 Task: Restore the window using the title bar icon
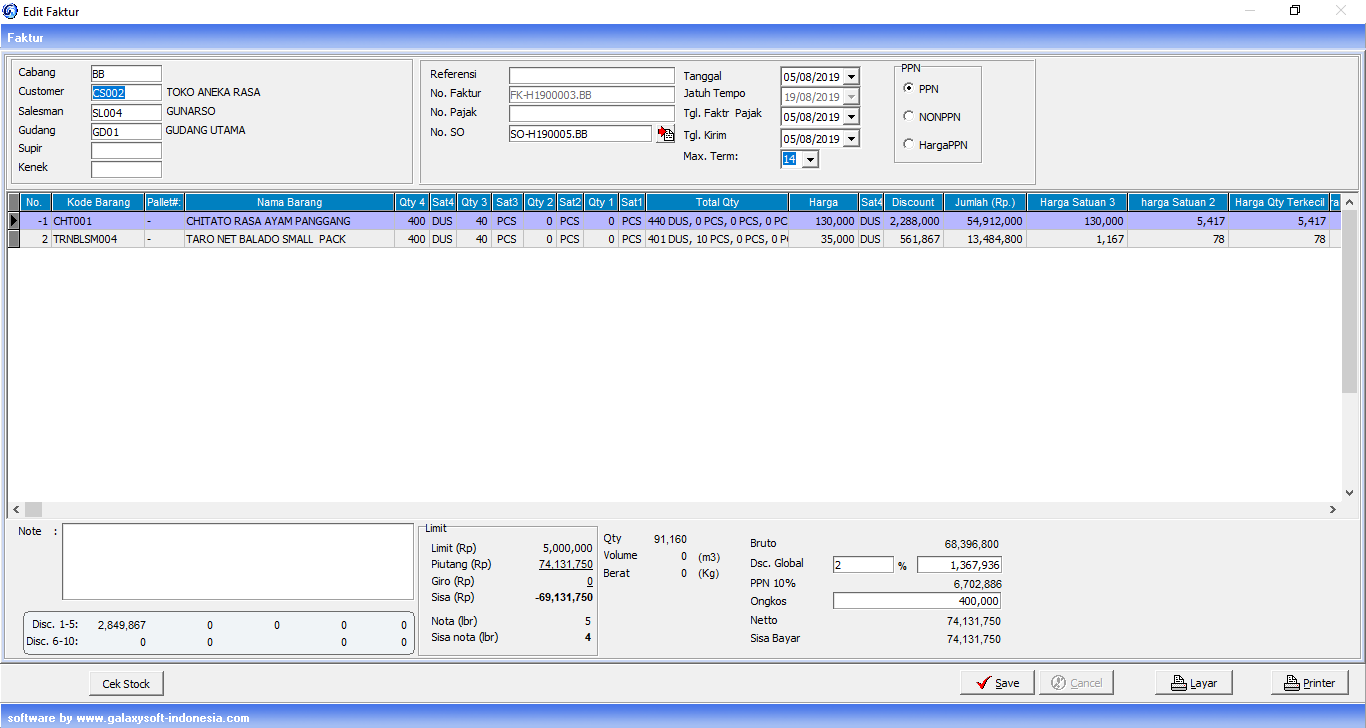click(1294, 11)
